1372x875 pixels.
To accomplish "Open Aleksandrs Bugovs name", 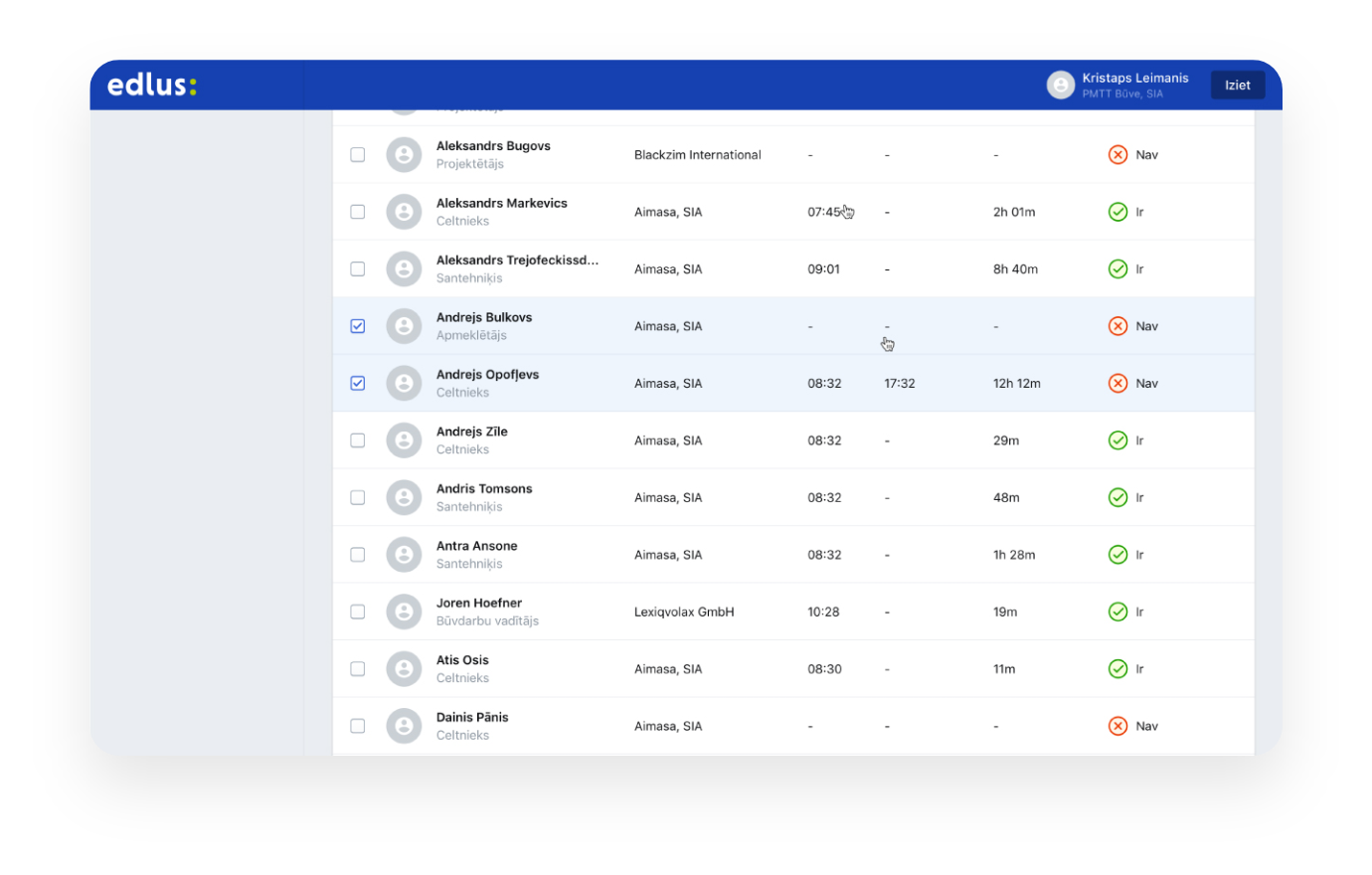I will 493,146.
